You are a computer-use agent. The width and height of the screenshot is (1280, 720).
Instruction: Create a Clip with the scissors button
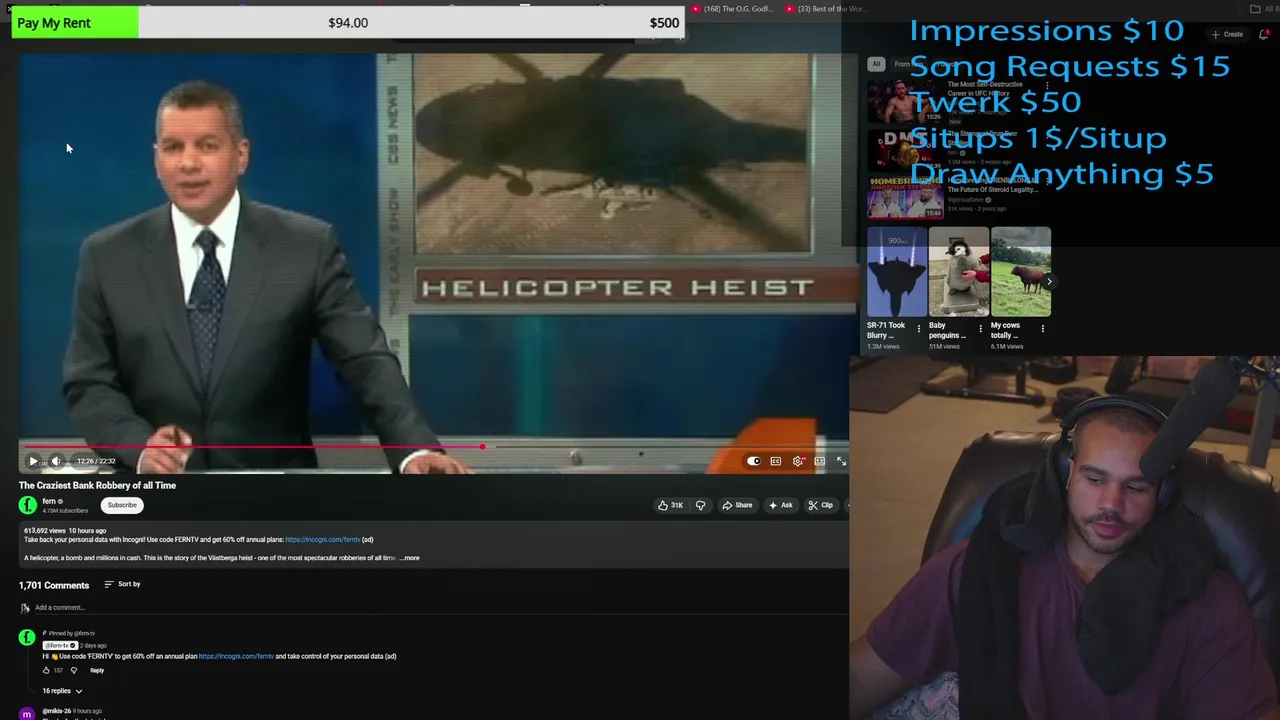(x=820, y=505)
